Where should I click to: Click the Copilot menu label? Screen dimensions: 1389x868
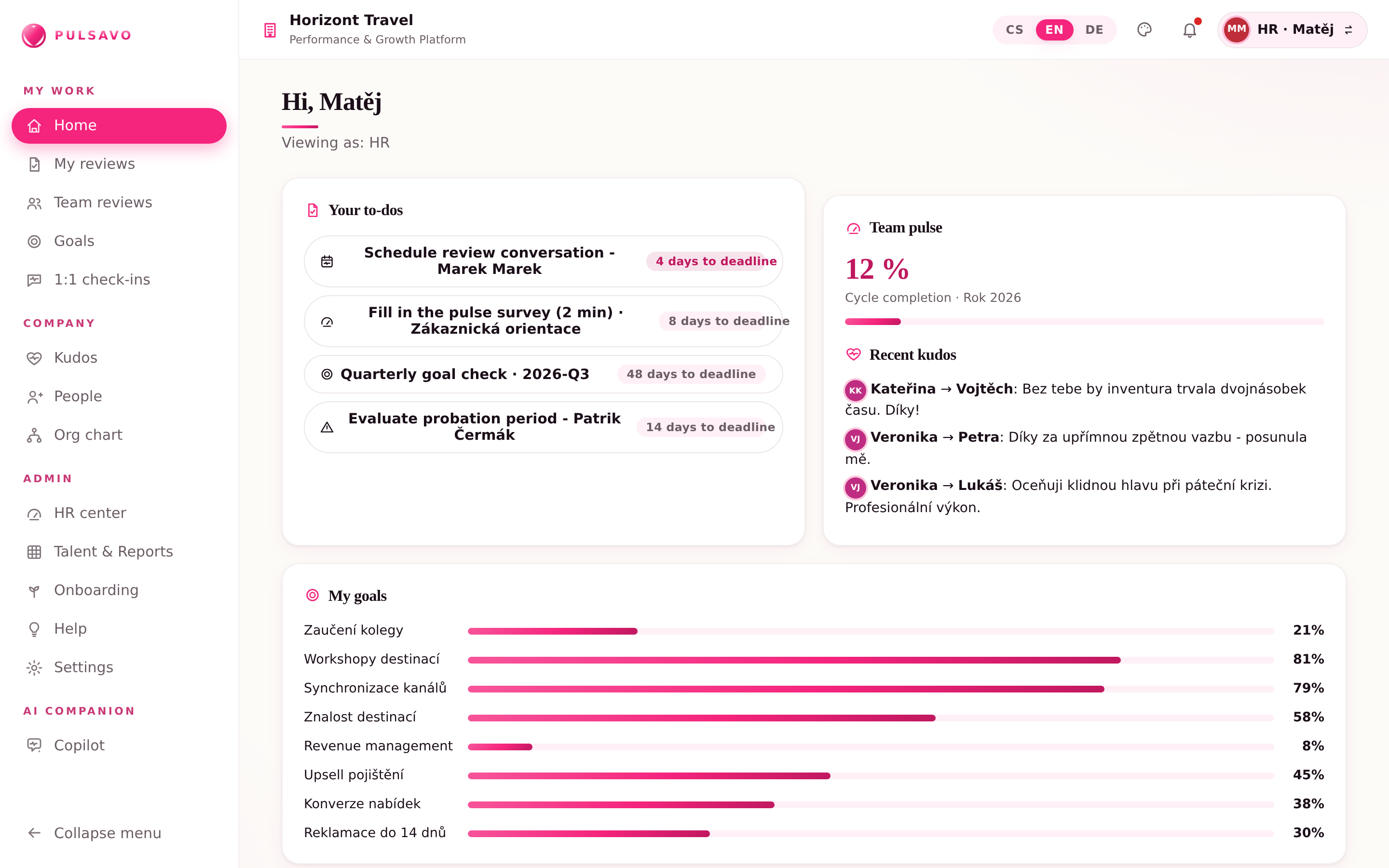[x=79, y=745]
